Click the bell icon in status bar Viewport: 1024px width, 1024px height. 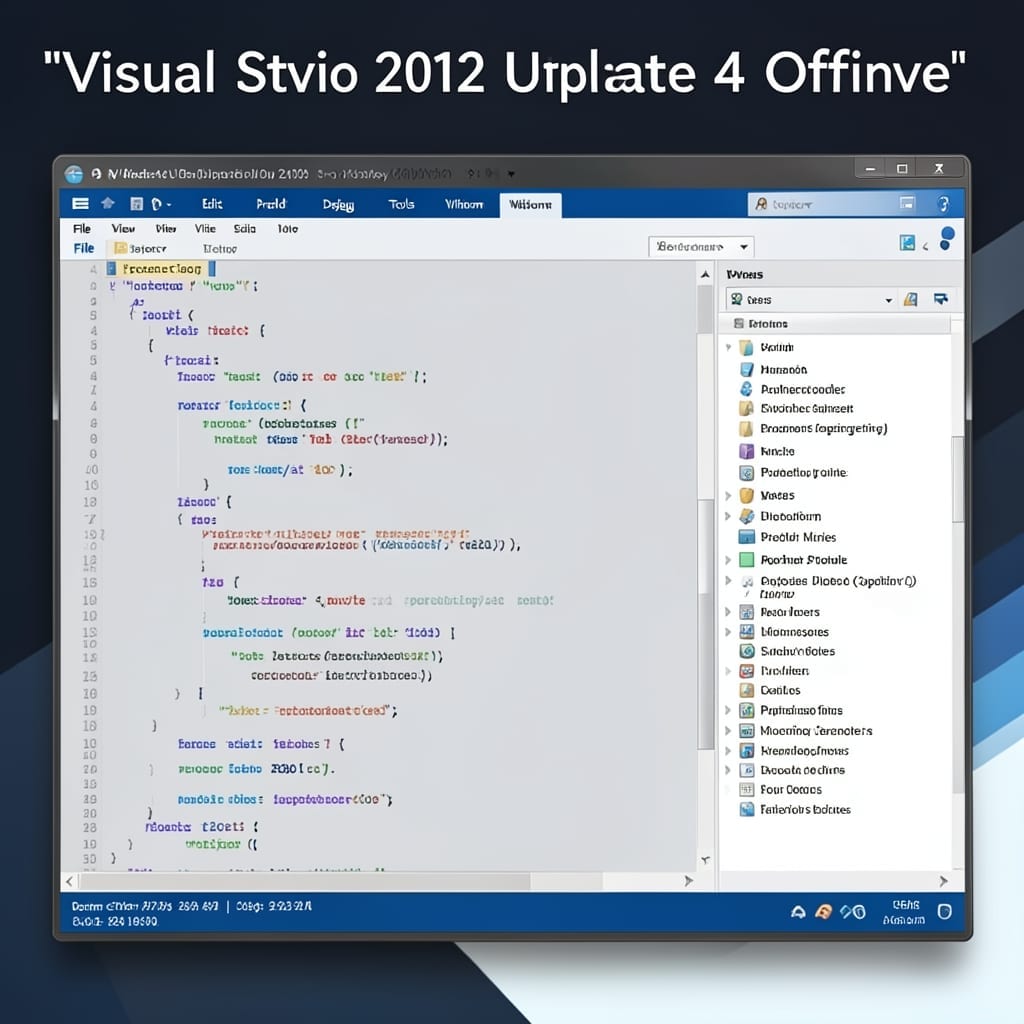pyautogui.click(x=798, y=912)
